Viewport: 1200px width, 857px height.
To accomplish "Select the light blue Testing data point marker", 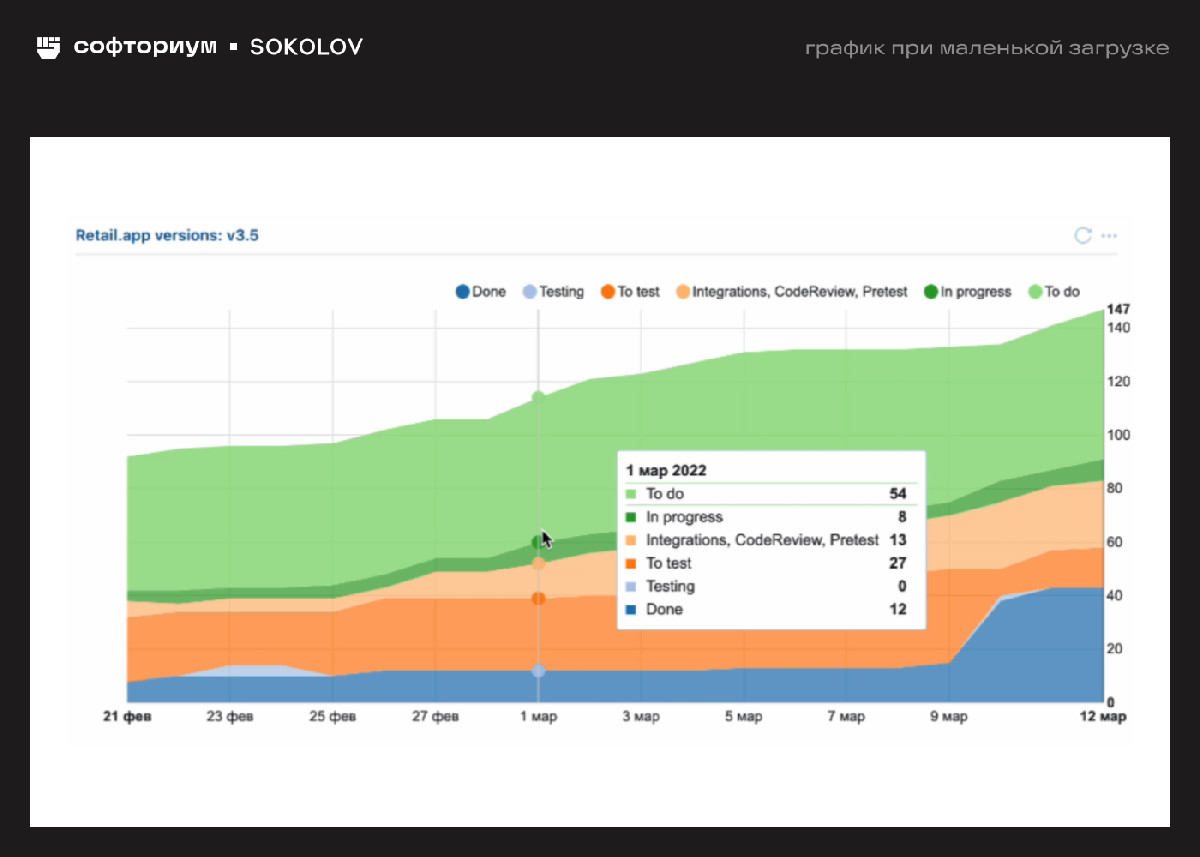I will [x=539, y=671].
